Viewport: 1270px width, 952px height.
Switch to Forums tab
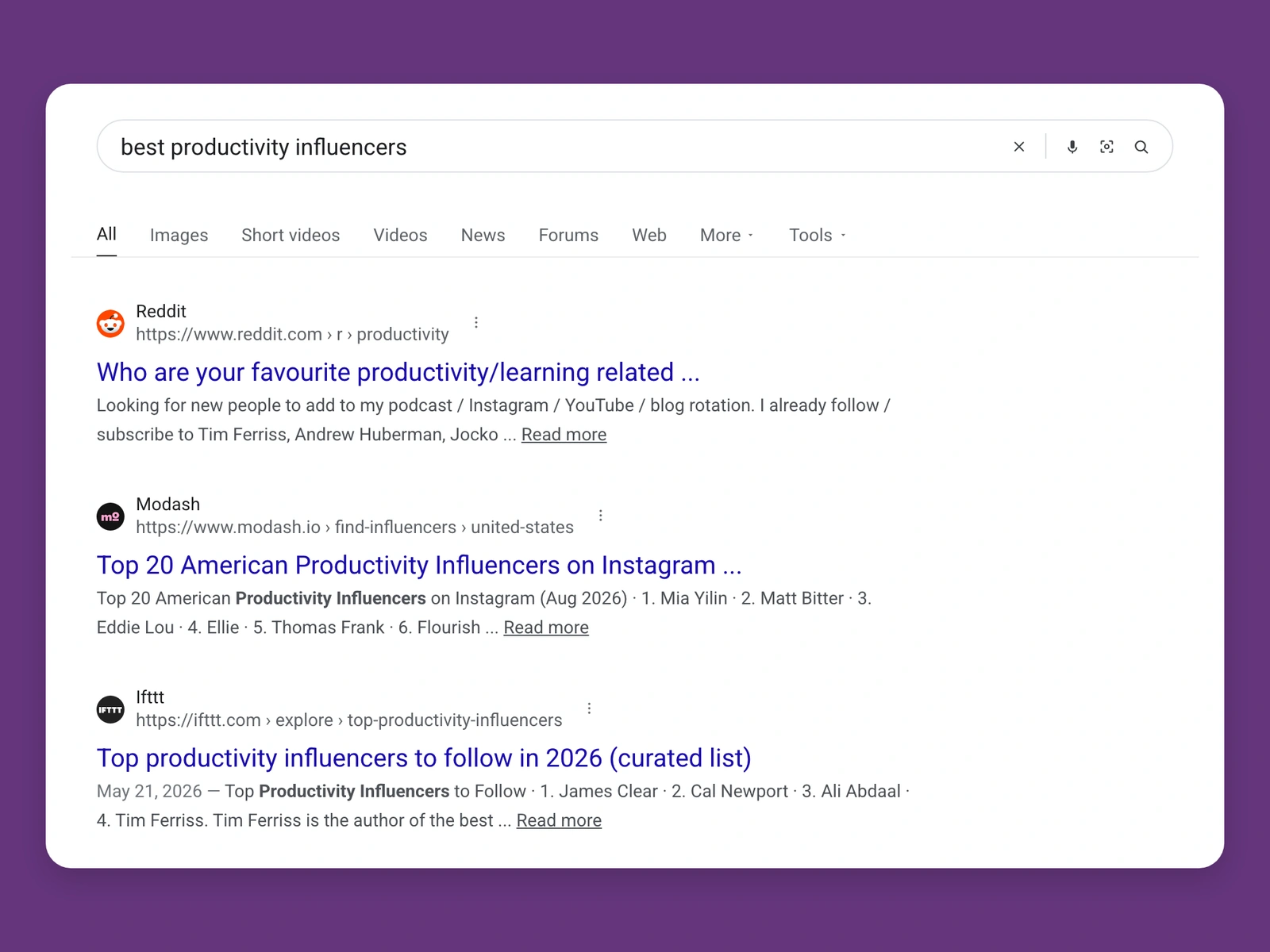click(x=568, y=235)
